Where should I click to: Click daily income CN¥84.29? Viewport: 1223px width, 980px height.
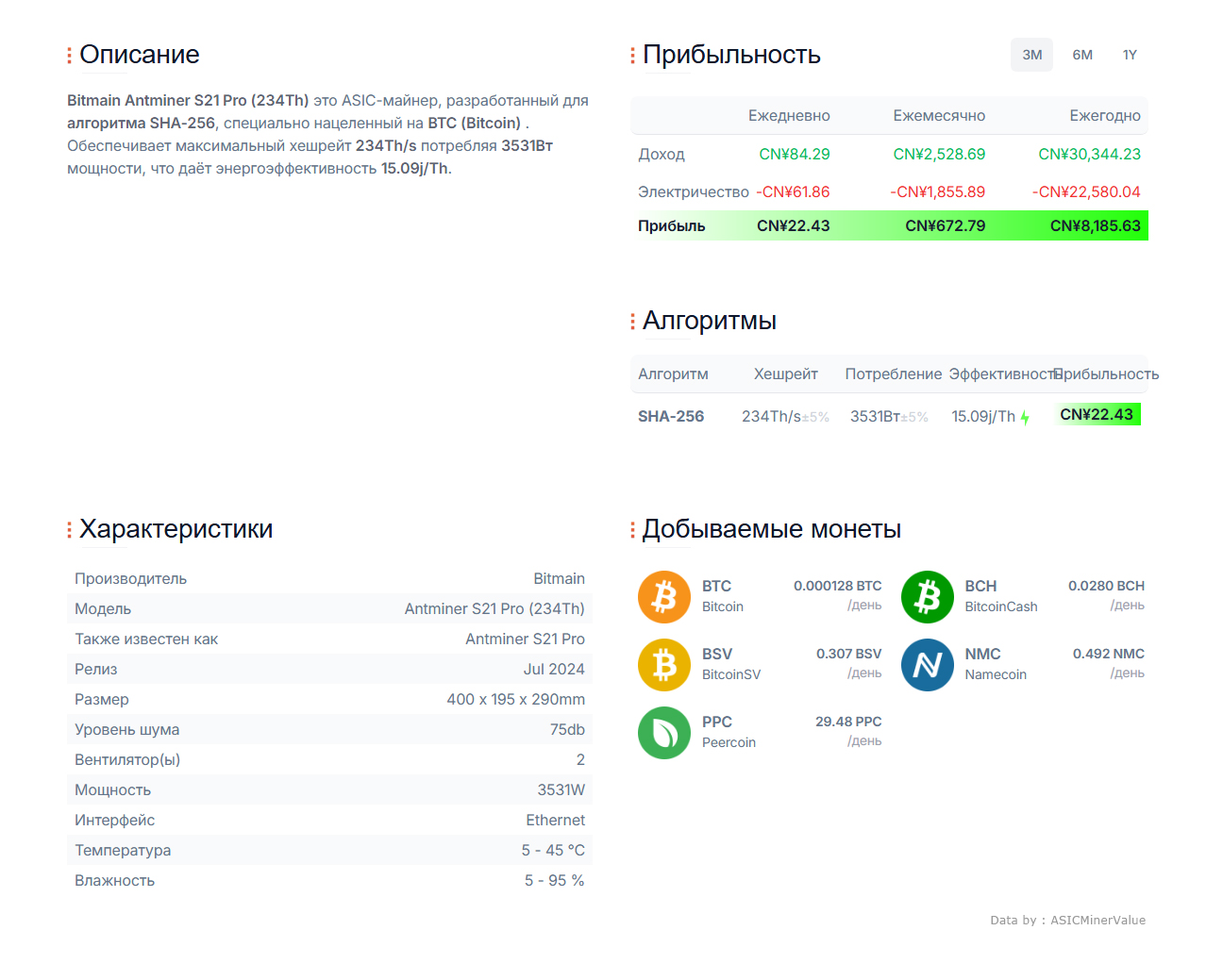(795, 154)
